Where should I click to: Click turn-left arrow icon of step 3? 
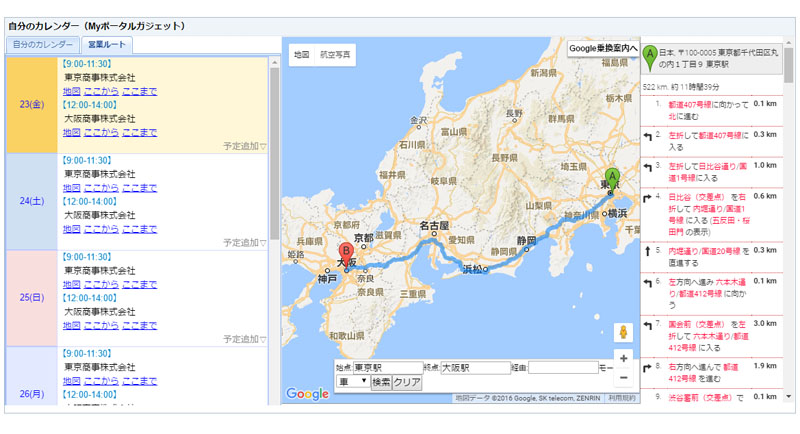647,167
